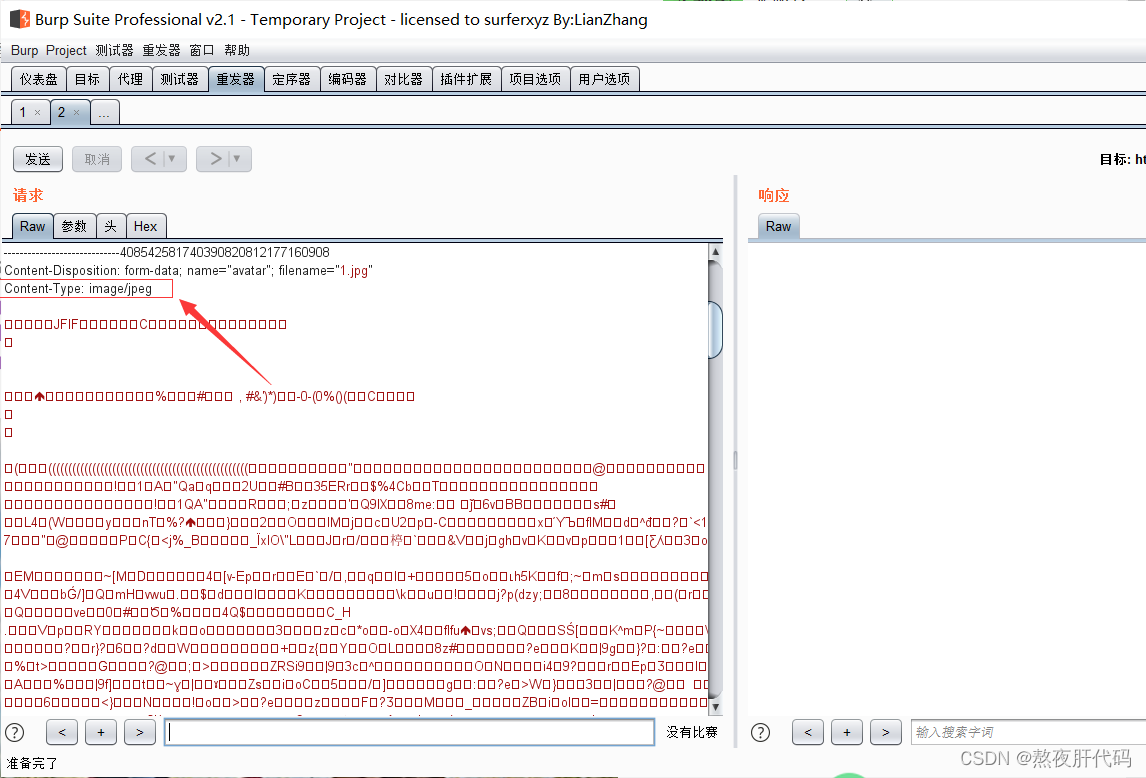Switch to the 代理 tab
The width and height of the screenshot is (1146, 778).
tap(130, 79)
